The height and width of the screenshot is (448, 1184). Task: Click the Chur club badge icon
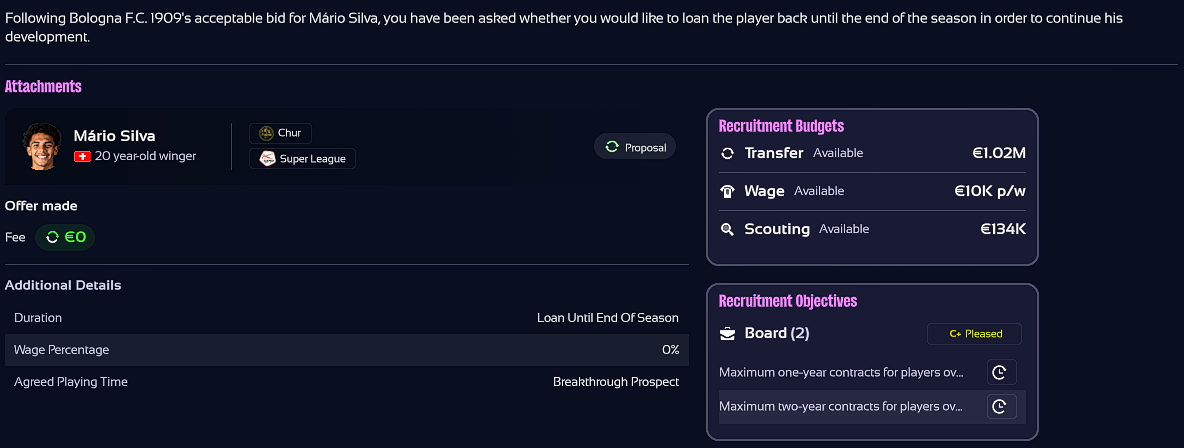point(266,133)
